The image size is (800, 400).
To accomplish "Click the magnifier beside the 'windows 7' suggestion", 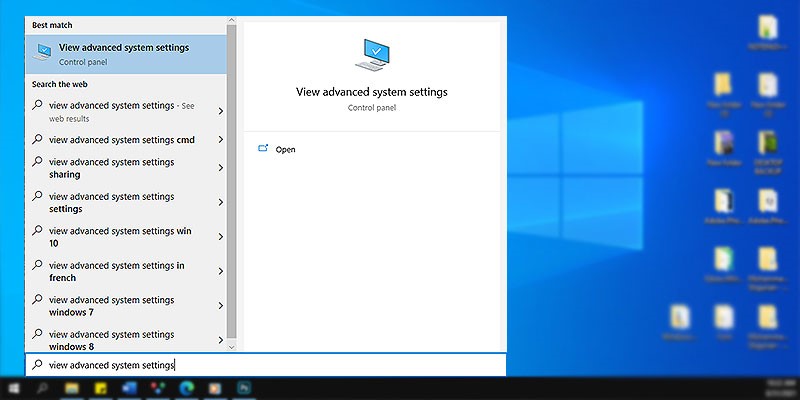I will 37,299.
